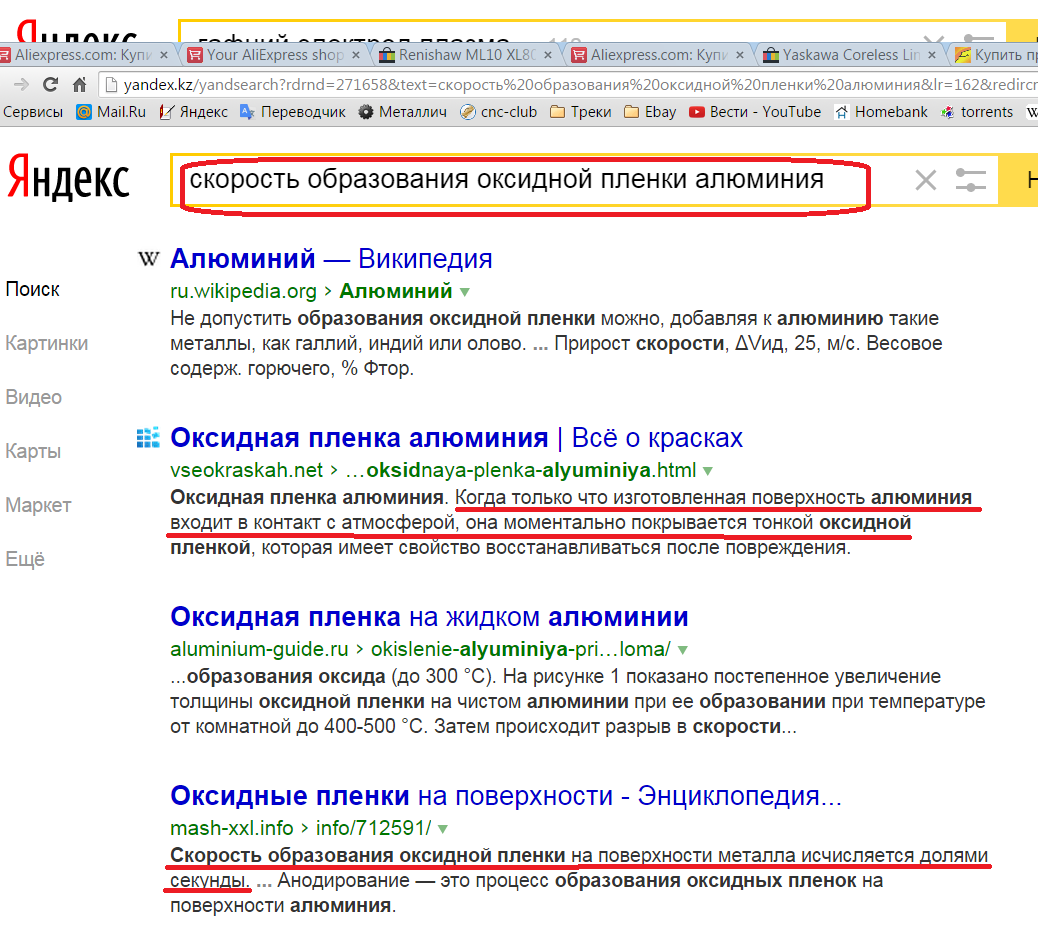
Task: Click the aluminium-guide.ru green URL
Action: (259, 649)
